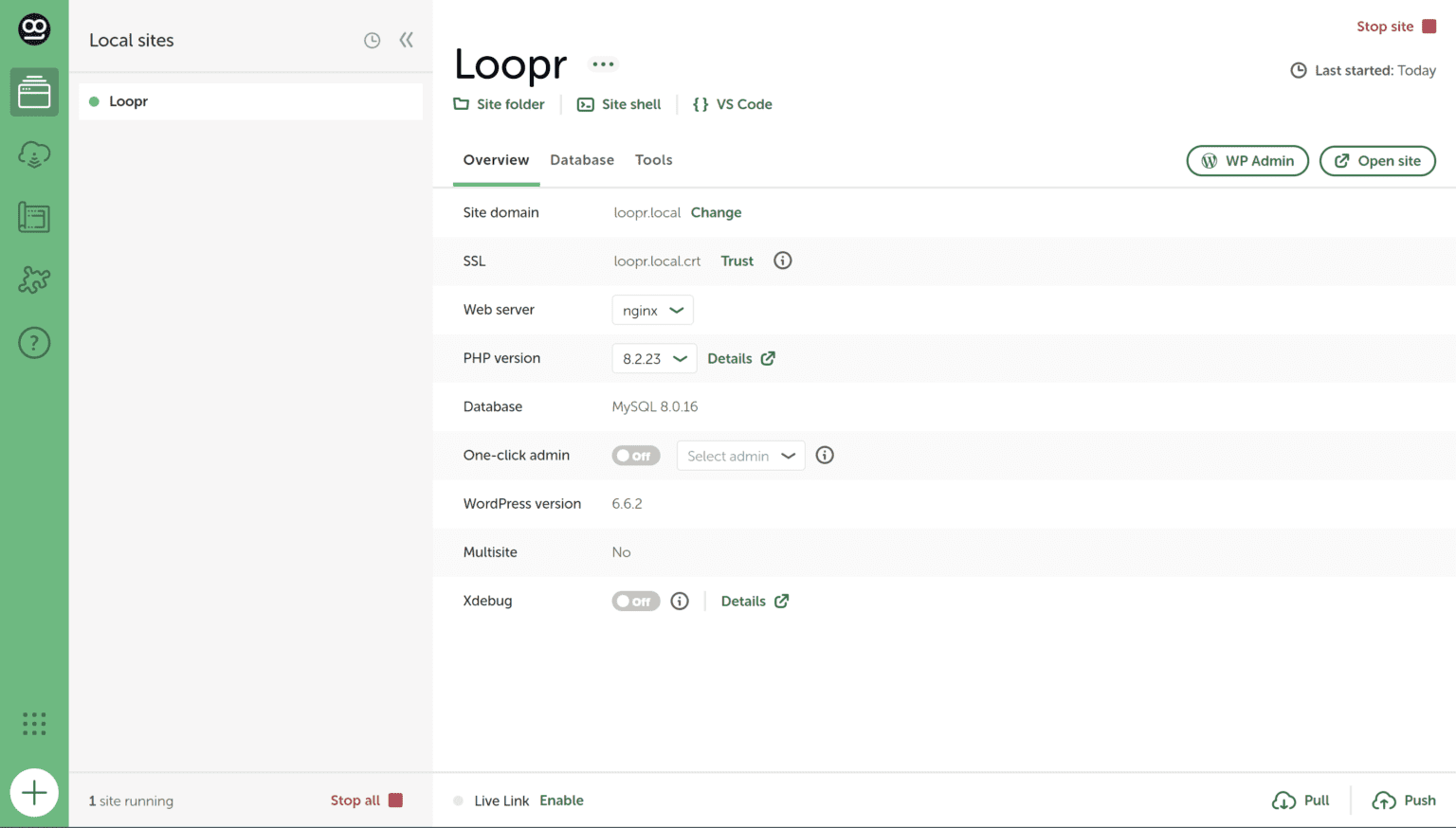Enable the One-click admin toggle

point(636,456)
